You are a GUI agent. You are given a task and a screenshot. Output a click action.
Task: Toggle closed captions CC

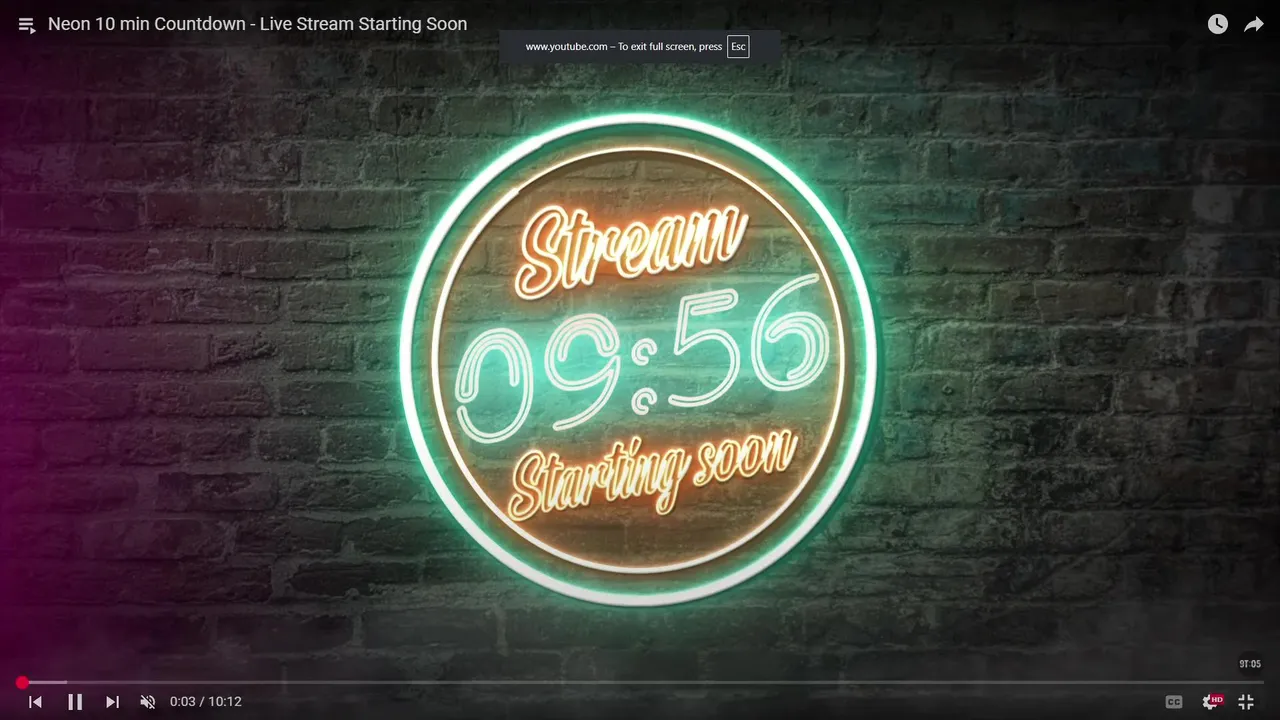pos(1174,702)
